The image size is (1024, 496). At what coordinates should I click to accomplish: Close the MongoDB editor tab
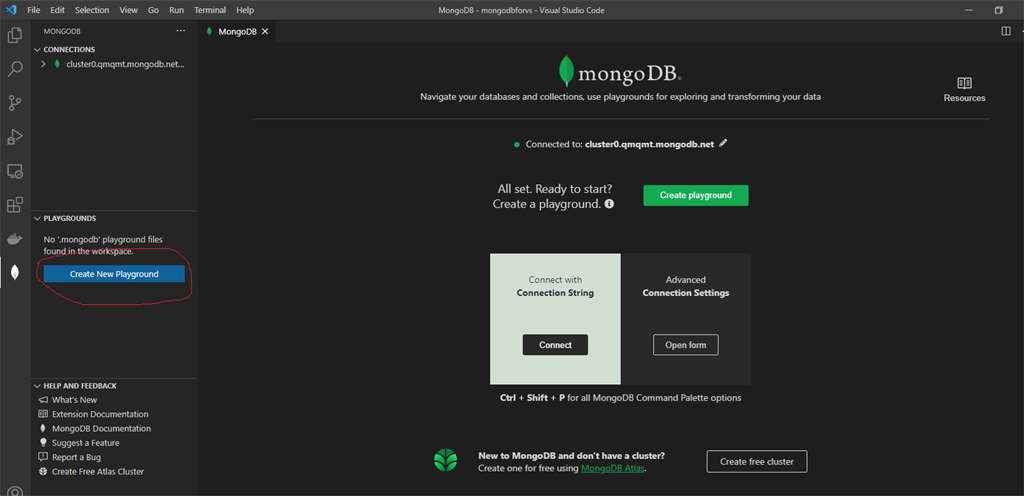click(x=264, y=31)
